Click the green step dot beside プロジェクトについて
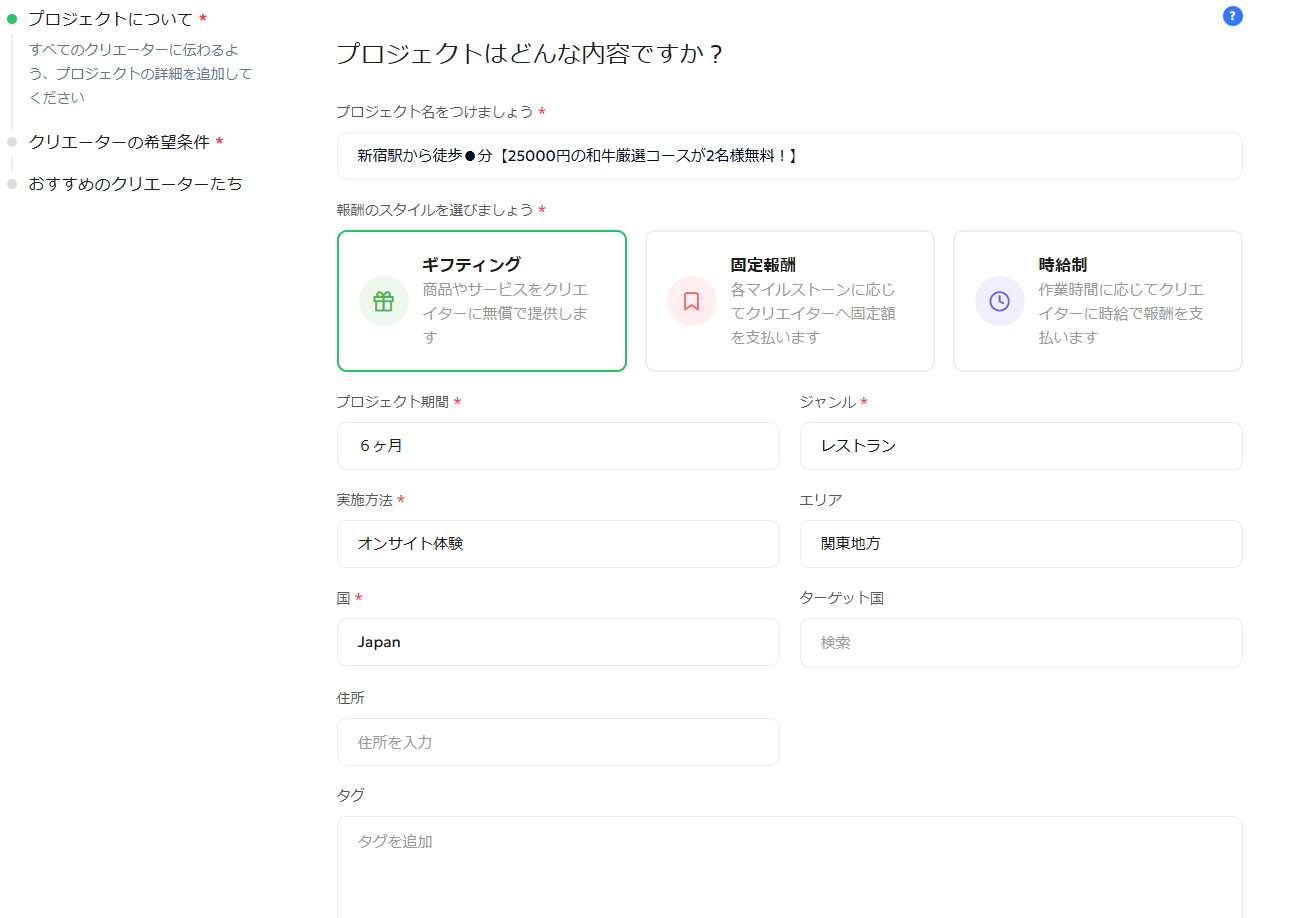 (12, 19)
